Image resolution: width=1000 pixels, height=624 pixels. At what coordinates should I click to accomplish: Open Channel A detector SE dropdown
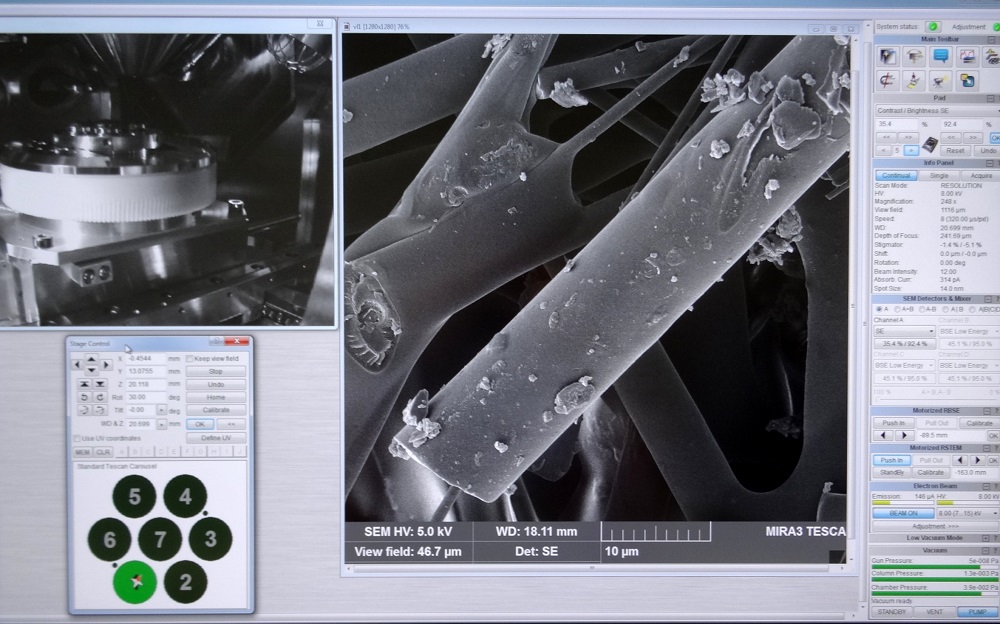(x=905, y=331)
